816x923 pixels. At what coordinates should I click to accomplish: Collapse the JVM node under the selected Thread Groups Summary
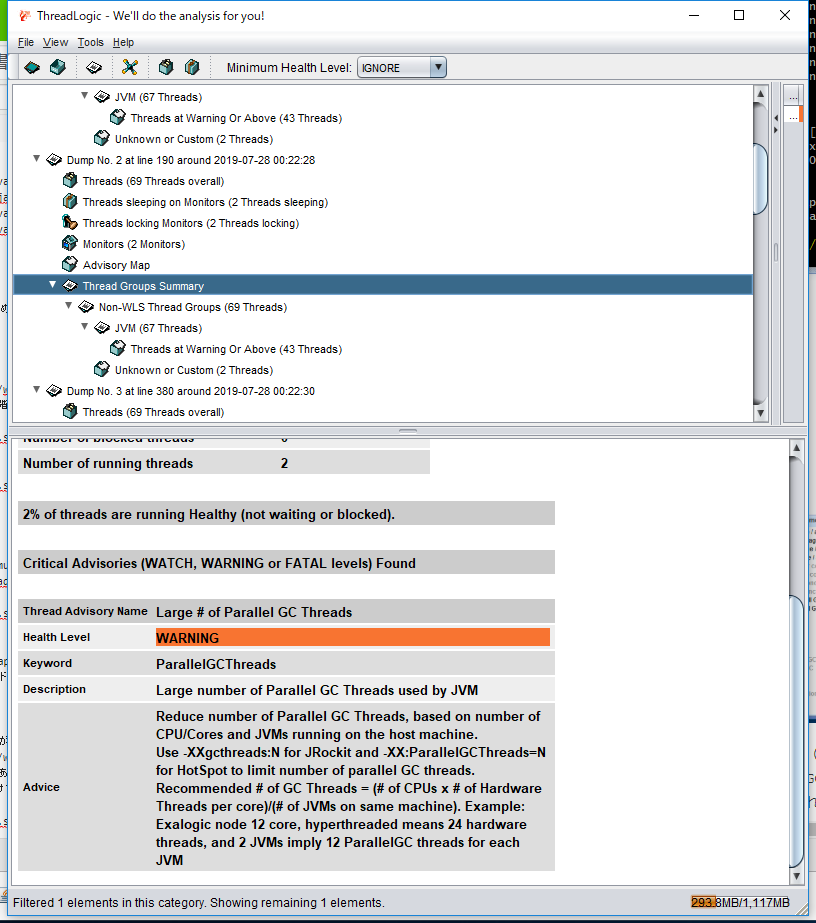point(84,326)
